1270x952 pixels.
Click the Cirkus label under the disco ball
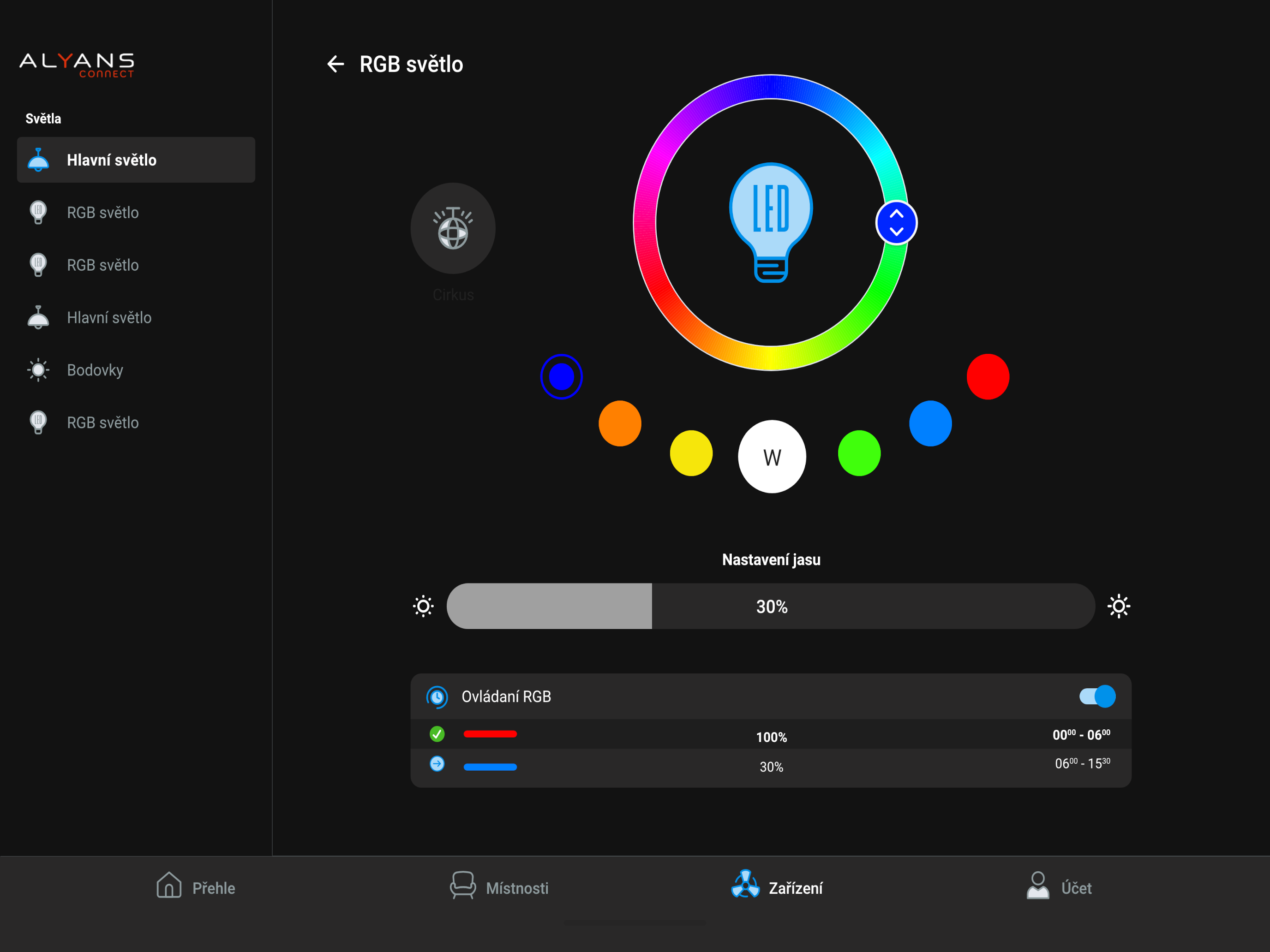453,295
